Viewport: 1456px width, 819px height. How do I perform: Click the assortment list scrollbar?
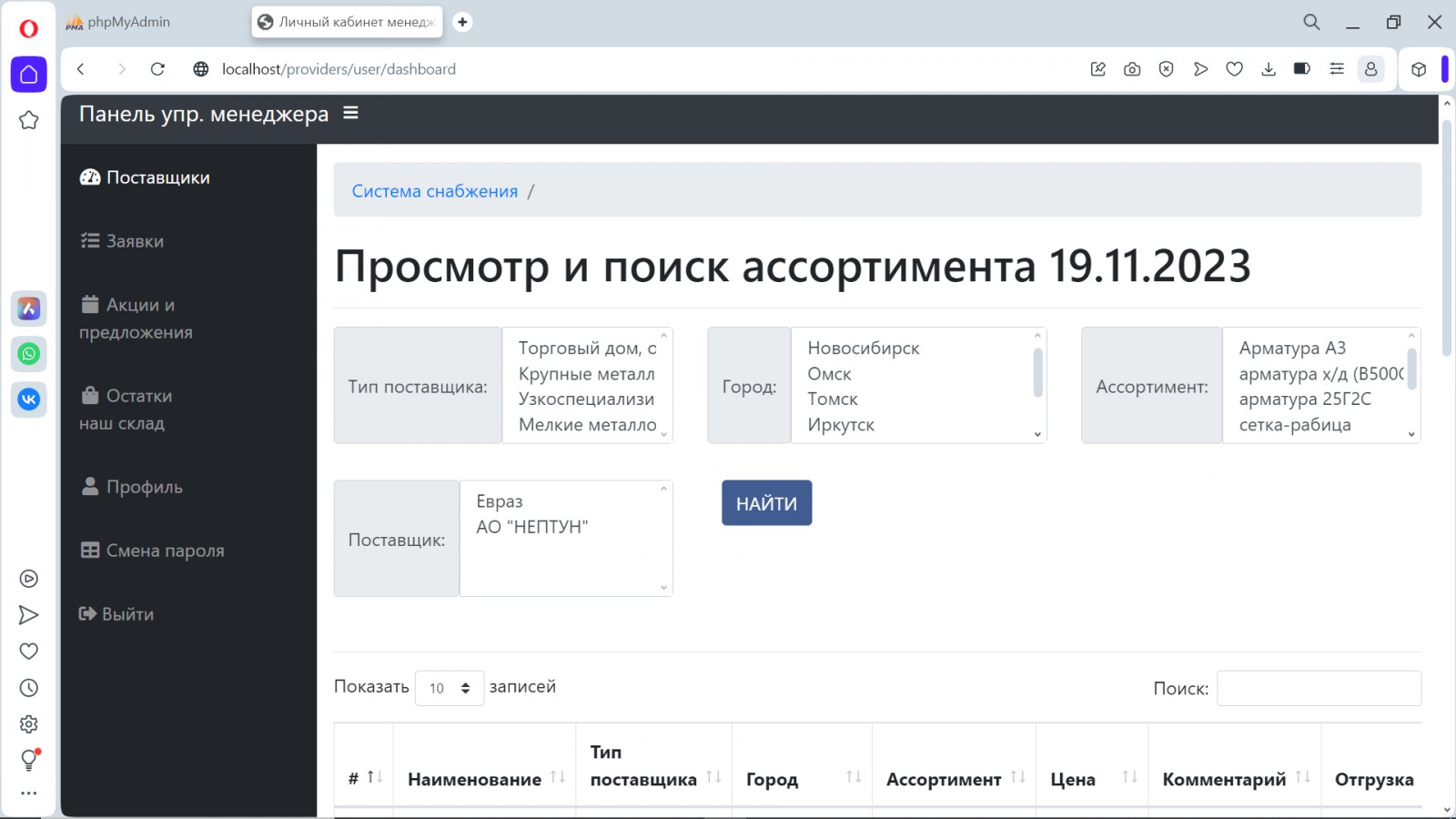click(1411, 368)
